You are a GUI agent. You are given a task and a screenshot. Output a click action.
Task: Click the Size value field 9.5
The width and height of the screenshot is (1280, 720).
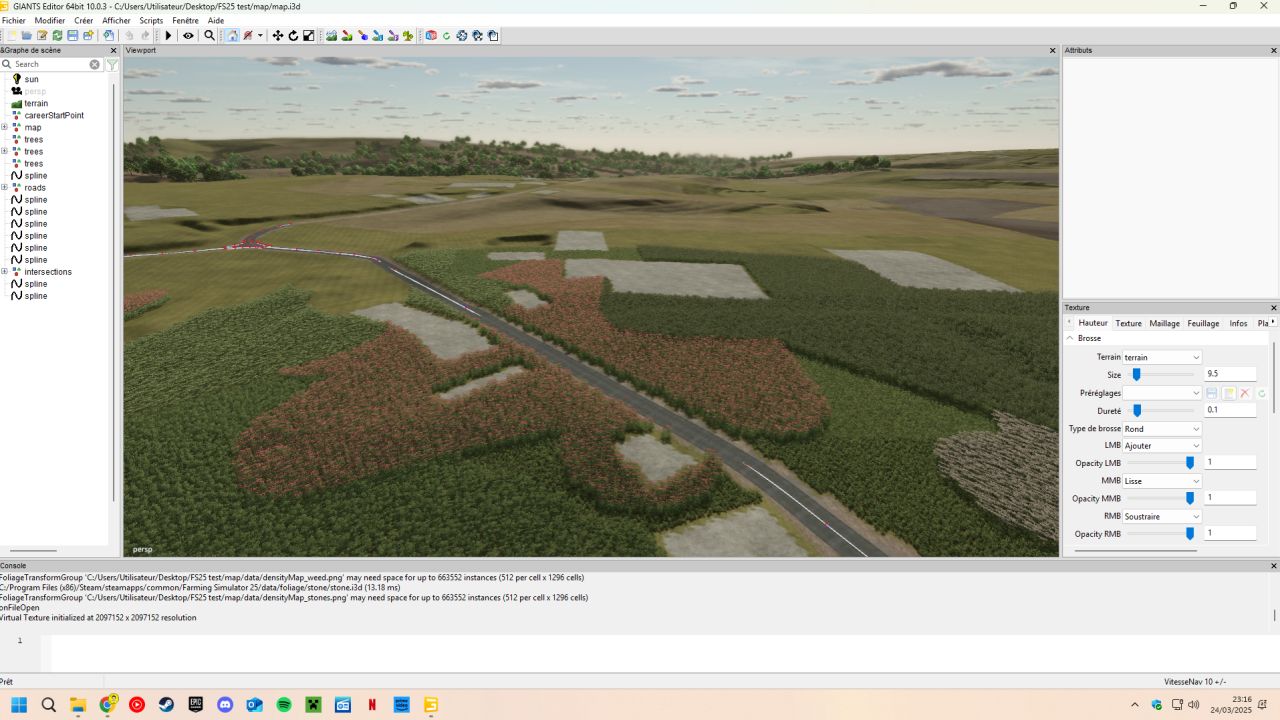1230,374
